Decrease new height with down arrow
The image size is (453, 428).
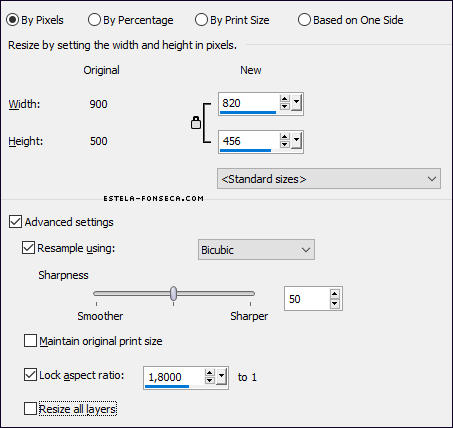[x=284, y=144]
